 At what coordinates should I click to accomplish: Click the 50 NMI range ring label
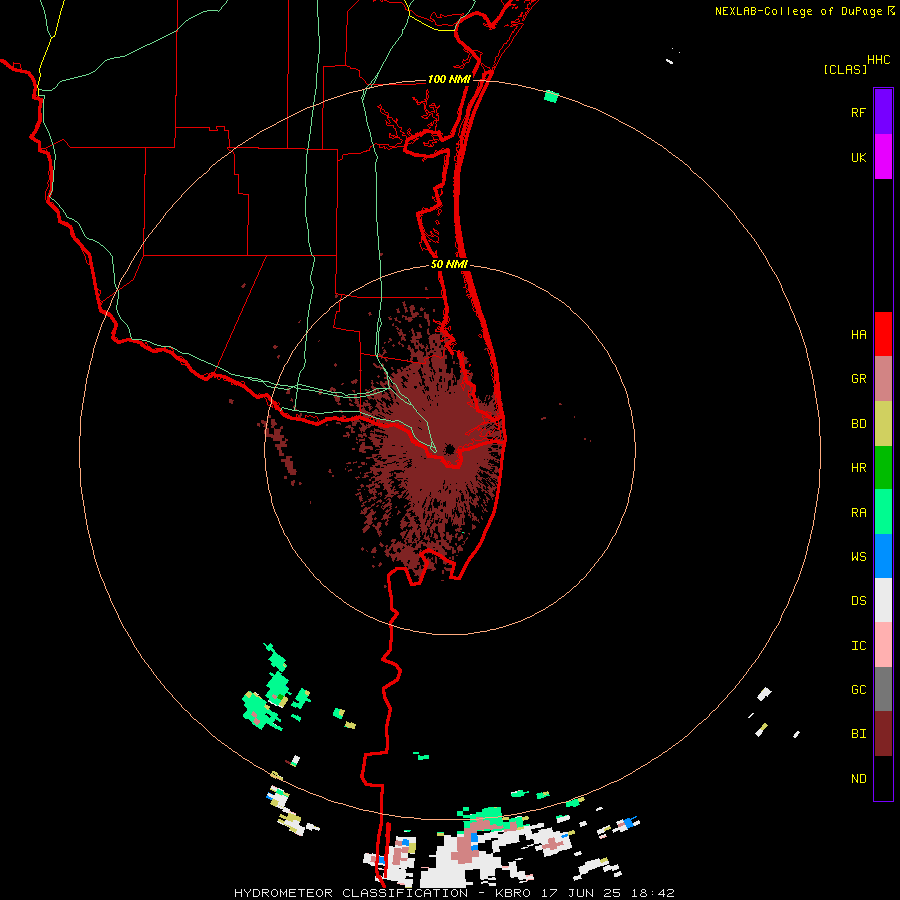pyautogui.click(x=449, y=264)
